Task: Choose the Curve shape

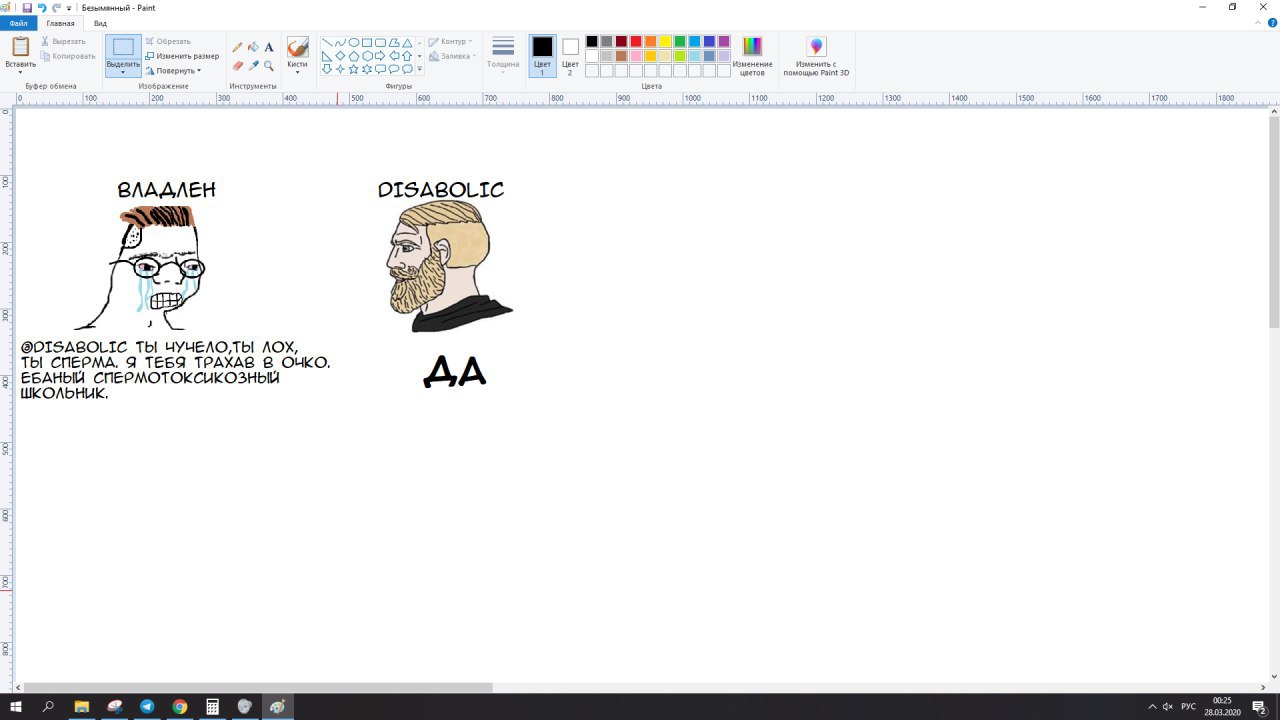Action: pyautogui.click(x=340, y=43)
